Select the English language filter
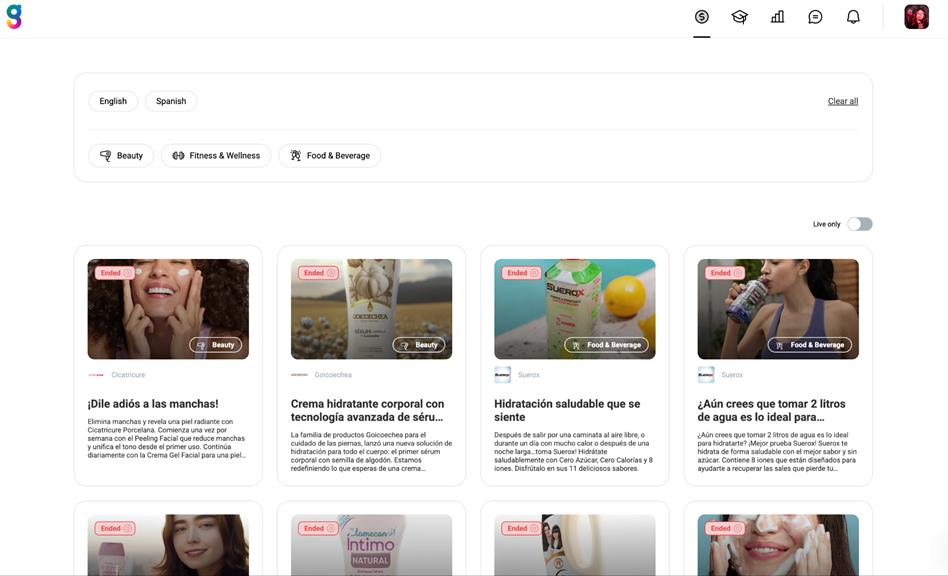This screenshot has height=576, width=948. coord(113,101)
